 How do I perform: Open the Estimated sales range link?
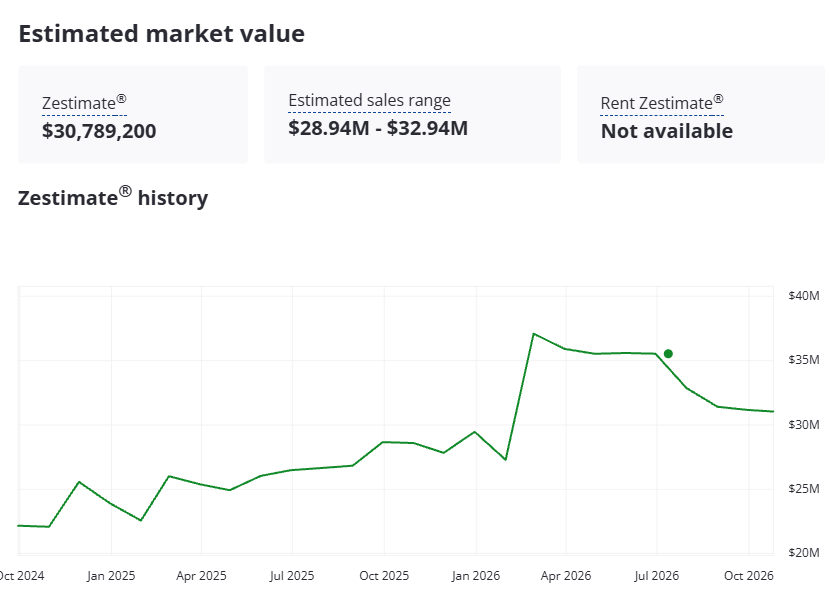click(370, 100)
